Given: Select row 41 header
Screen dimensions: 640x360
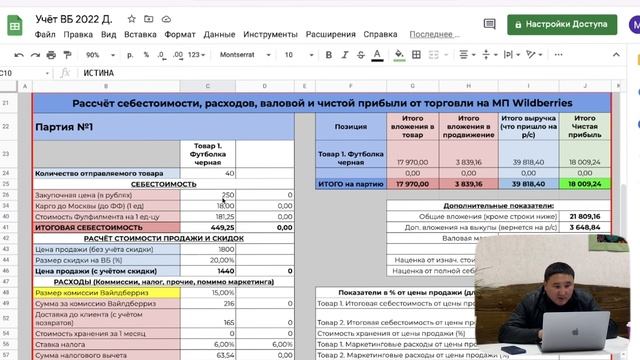Looking at the screenshot, I should [6, 227].
